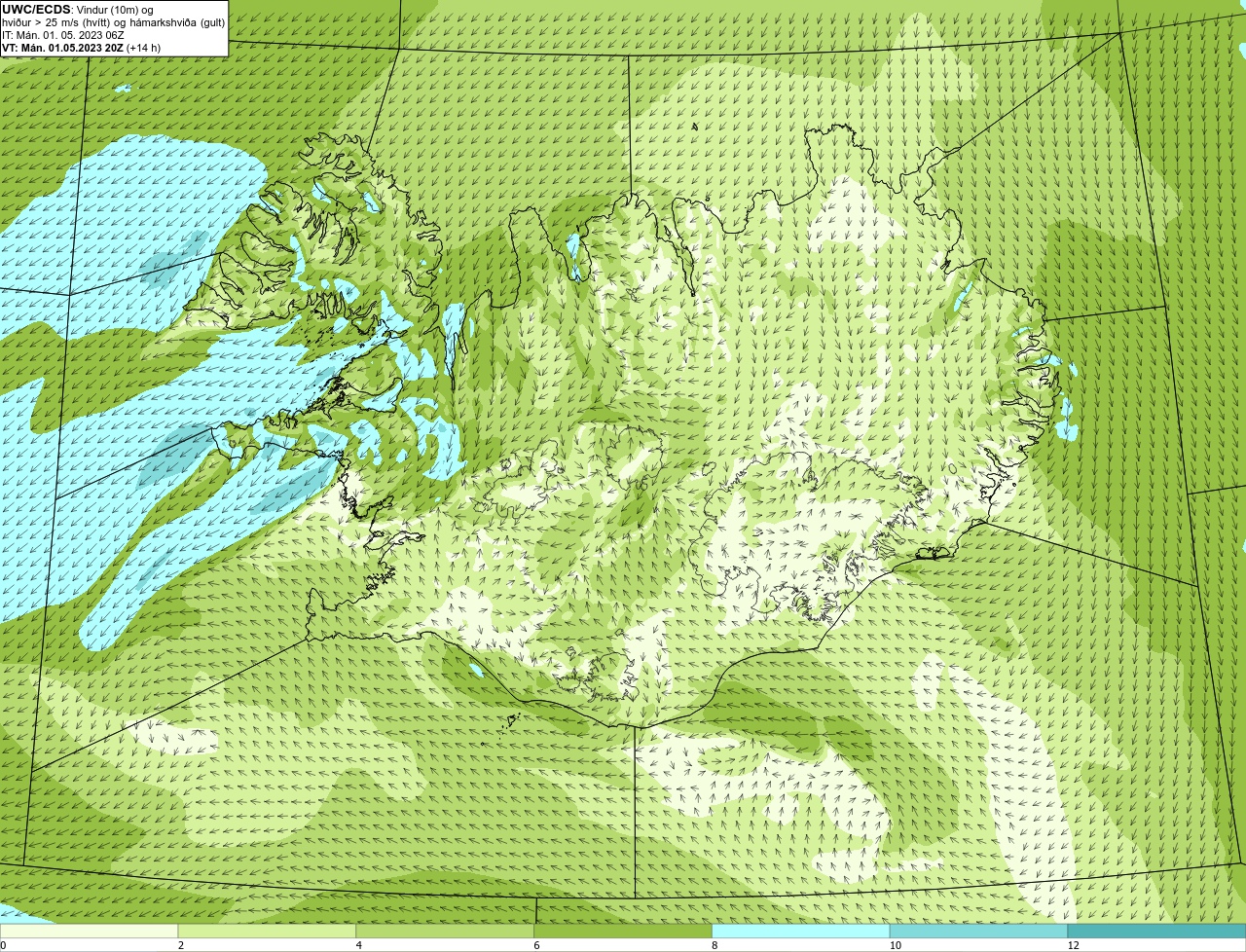Click the legend label '8'
Image resolution: width=1246 pixels, height=952 pixels.
(x=715, y=945)
